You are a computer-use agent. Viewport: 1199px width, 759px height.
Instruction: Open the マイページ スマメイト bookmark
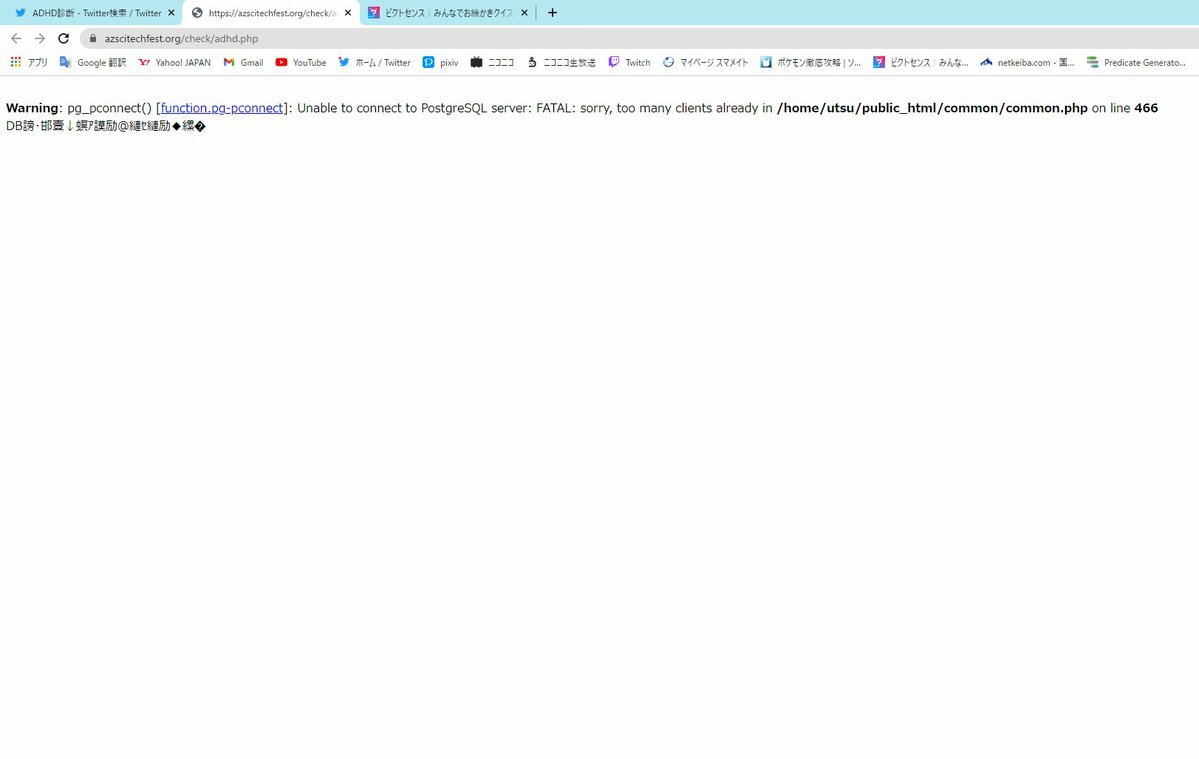(x=705, y=63)
